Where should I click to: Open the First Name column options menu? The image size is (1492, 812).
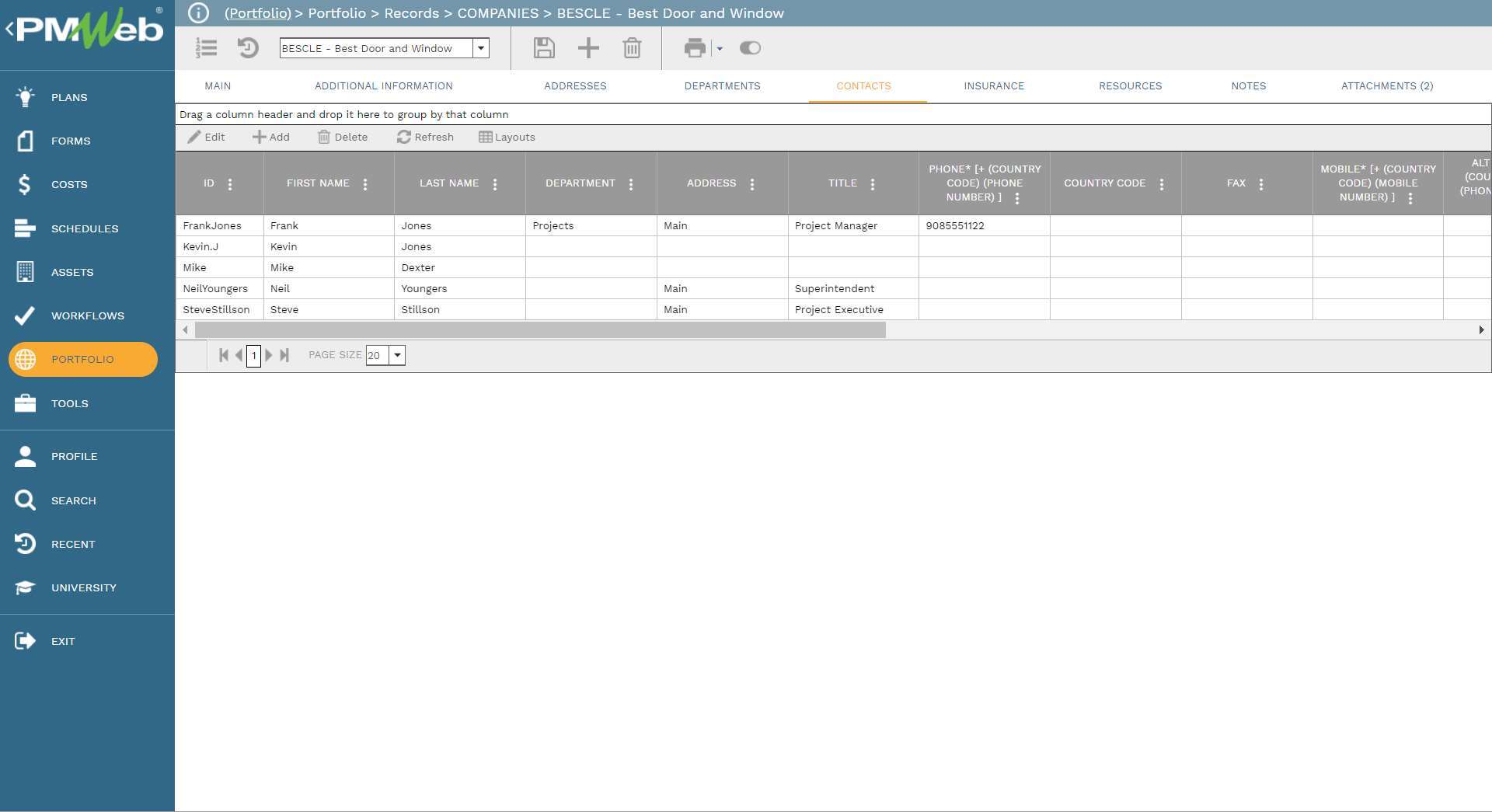[x=365, y=184]
